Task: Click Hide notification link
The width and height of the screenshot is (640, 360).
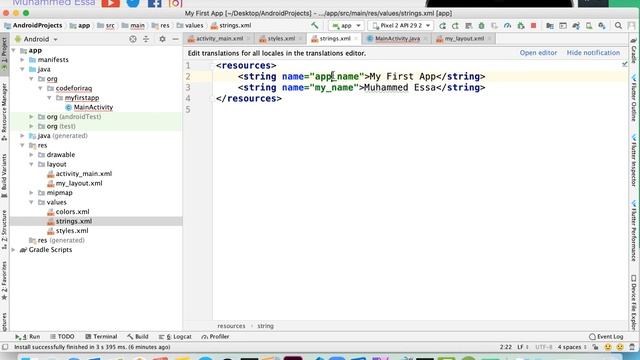Action: (x=593, y=53)
